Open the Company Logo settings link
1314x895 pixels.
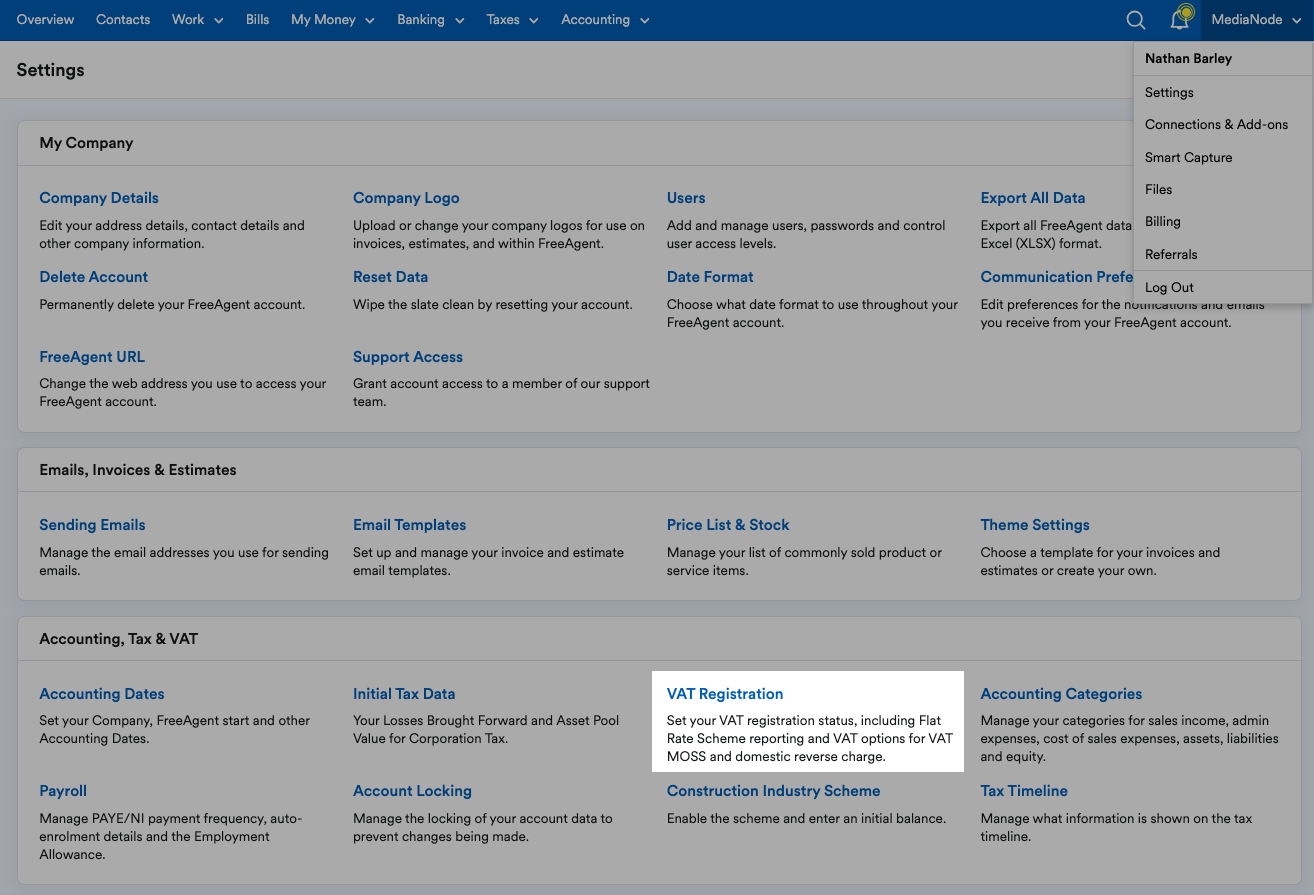point(406,198)
